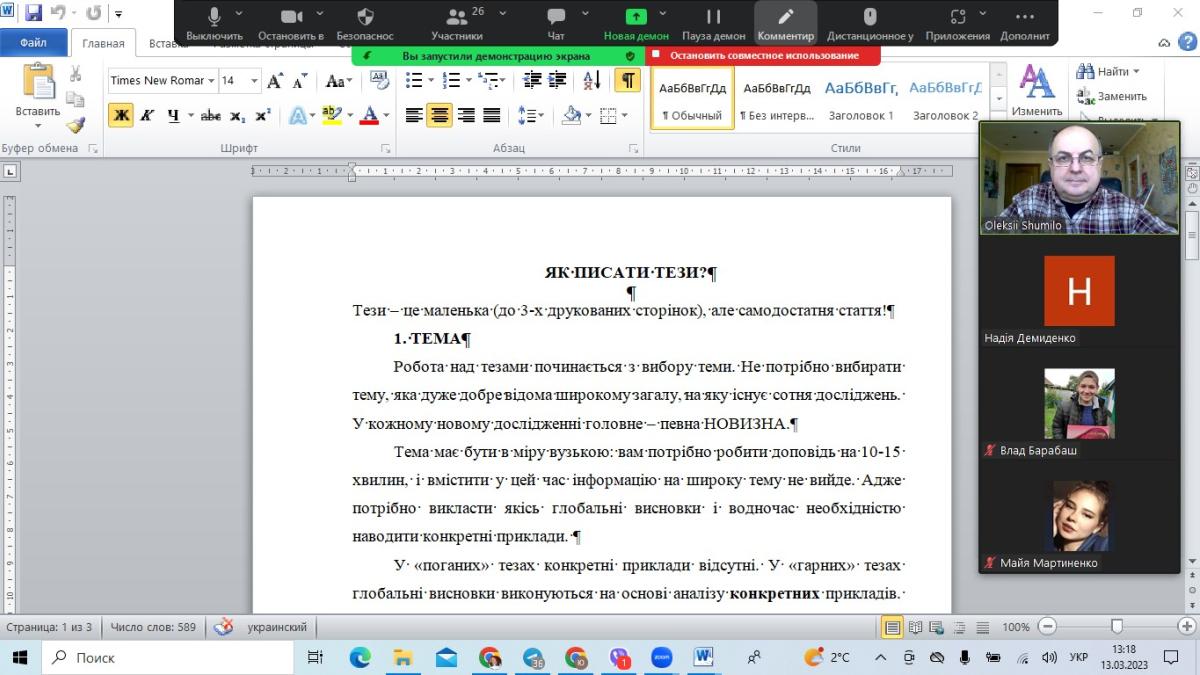Mute microphone in Zoom toolbar

pyautogui.click(x=214, y=23)
